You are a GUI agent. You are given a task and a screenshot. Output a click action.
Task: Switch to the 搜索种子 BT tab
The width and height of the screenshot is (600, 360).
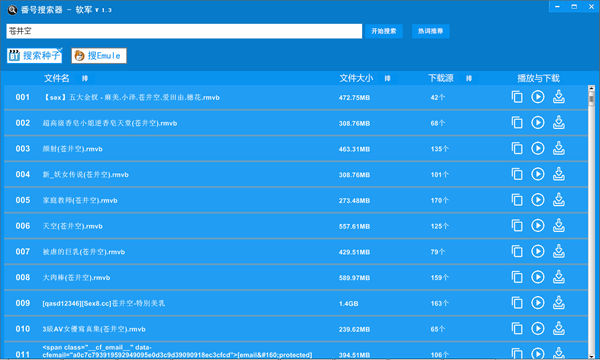34,55
